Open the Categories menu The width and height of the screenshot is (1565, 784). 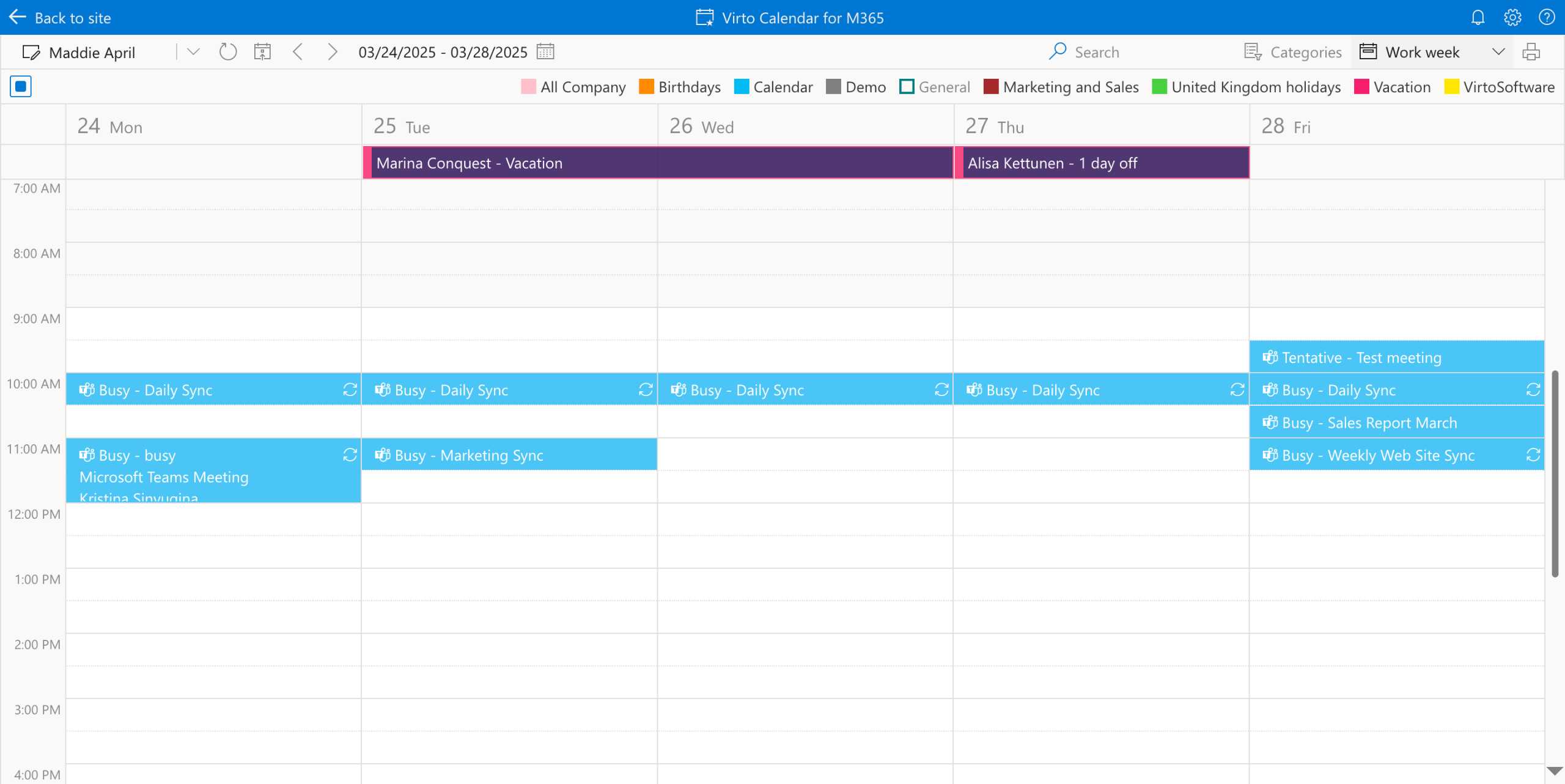tap(1293, 52)
